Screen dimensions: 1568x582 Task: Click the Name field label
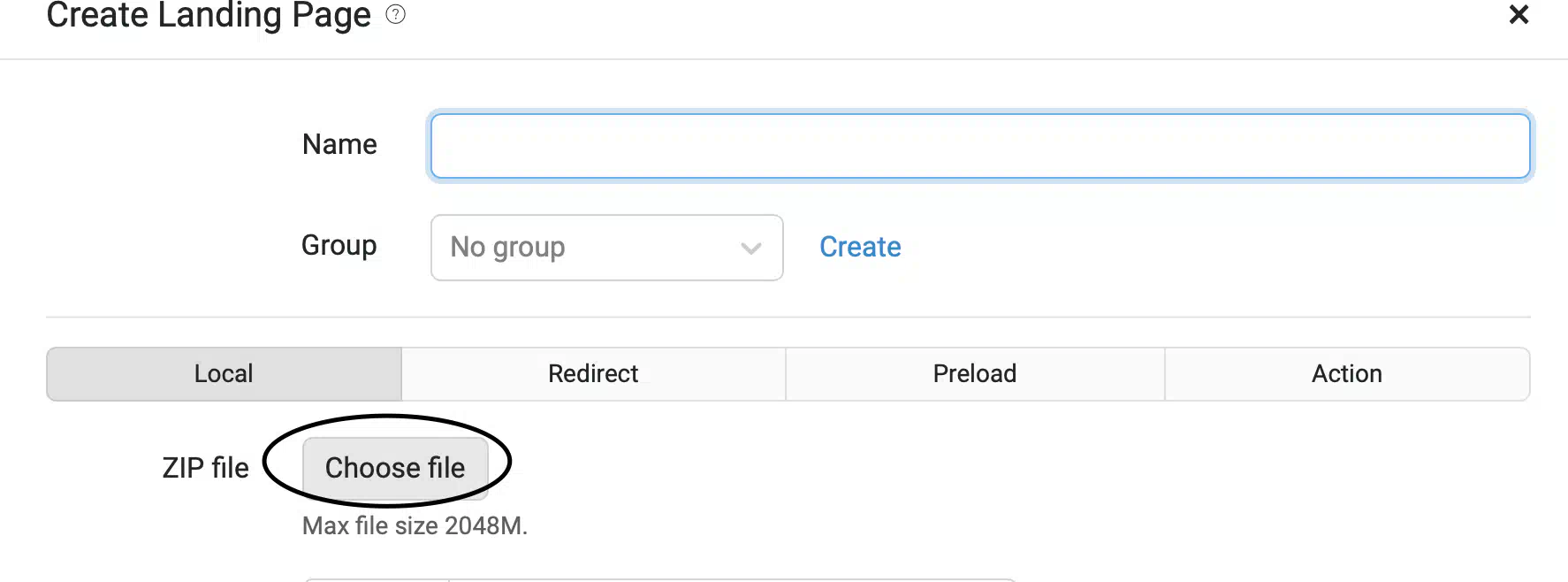point(339,144)
